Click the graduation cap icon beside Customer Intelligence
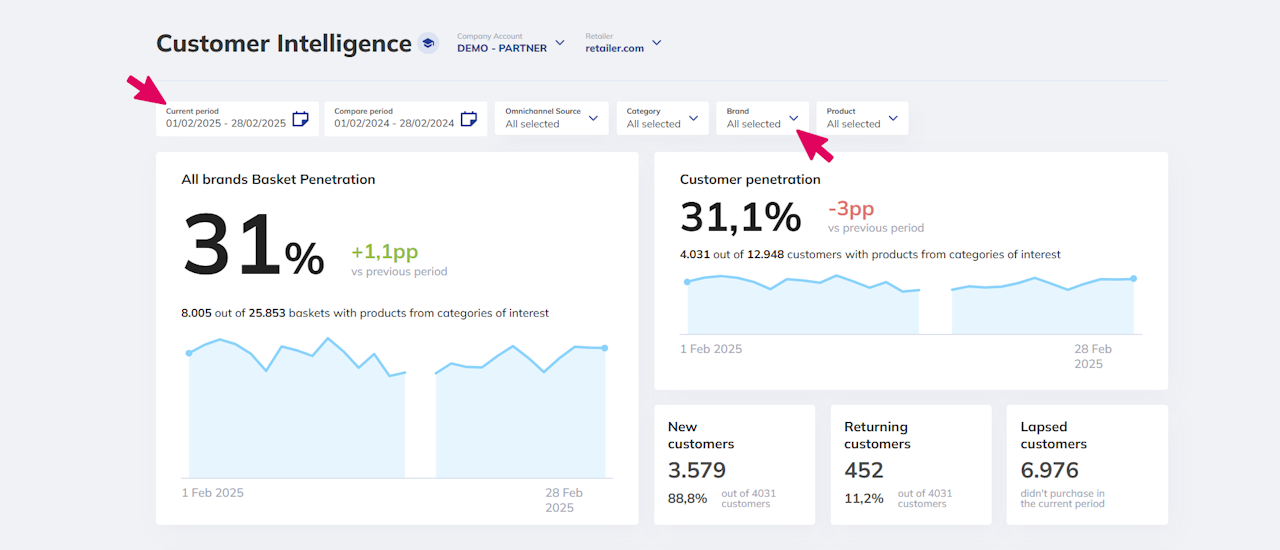Viewport: 1280px width, 550px height. pyautogui.click(x=428, y=43)
